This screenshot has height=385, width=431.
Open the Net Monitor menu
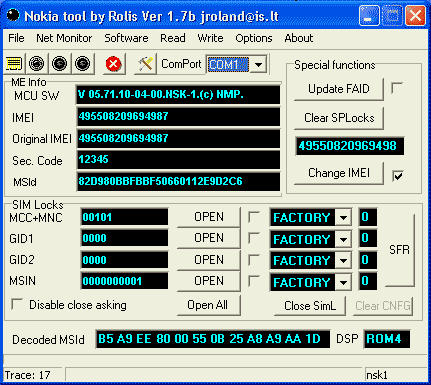click(x=64, y=38)
